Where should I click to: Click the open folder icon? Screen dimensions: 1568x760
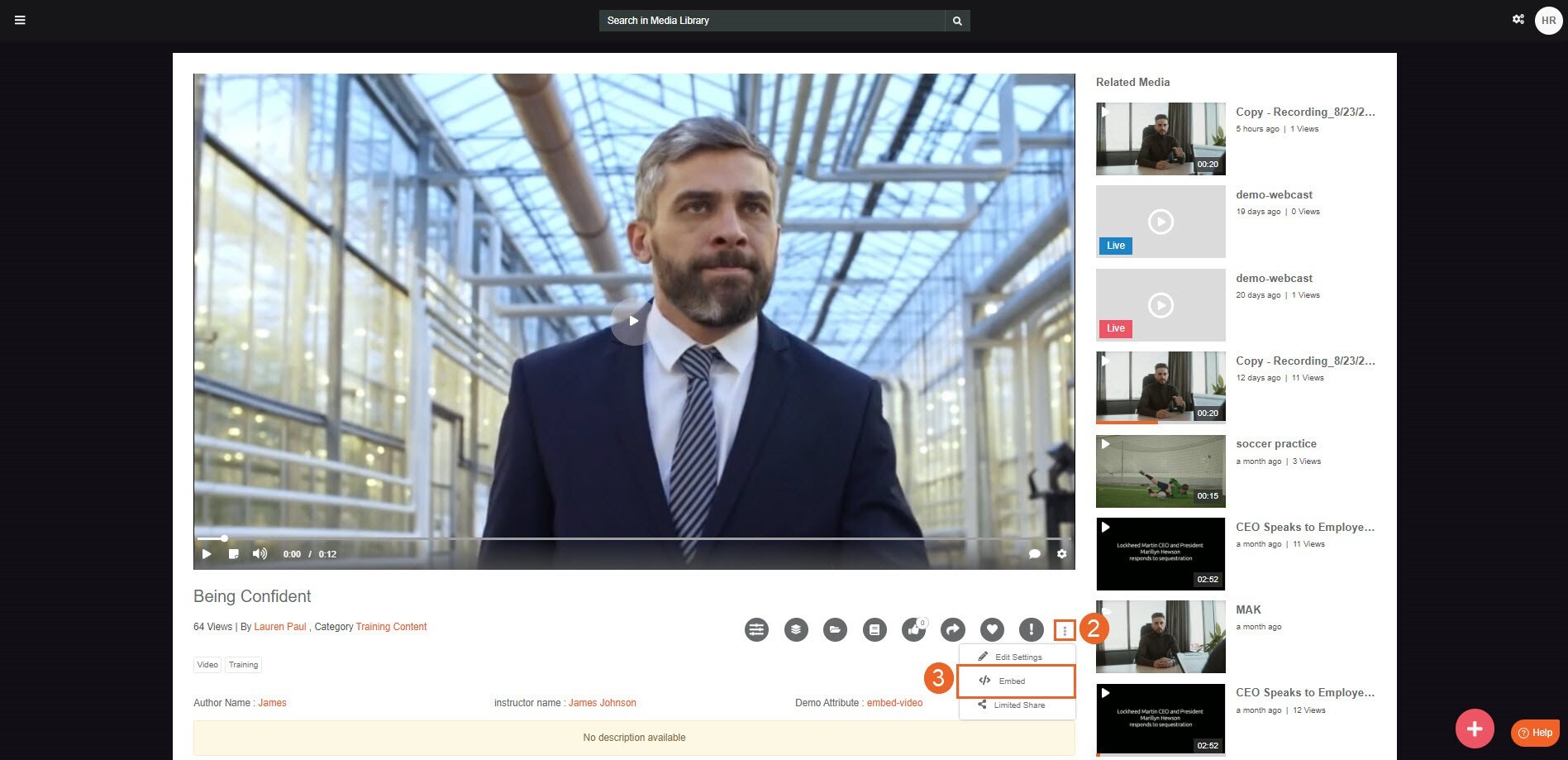(835, 630)
